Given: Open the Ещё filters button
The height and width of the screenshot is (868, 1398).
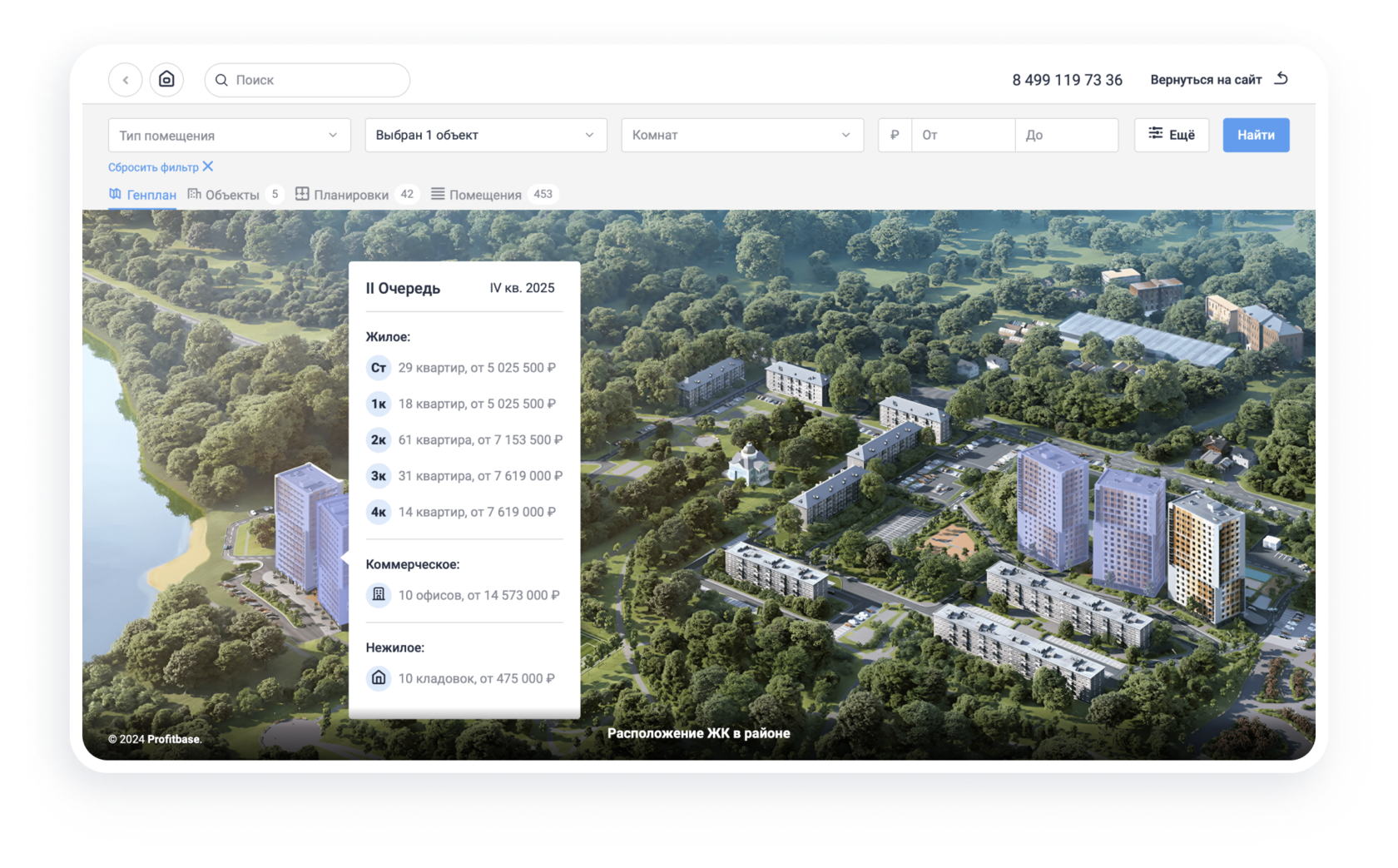Looking at the screenshot, I should 1172,135.
